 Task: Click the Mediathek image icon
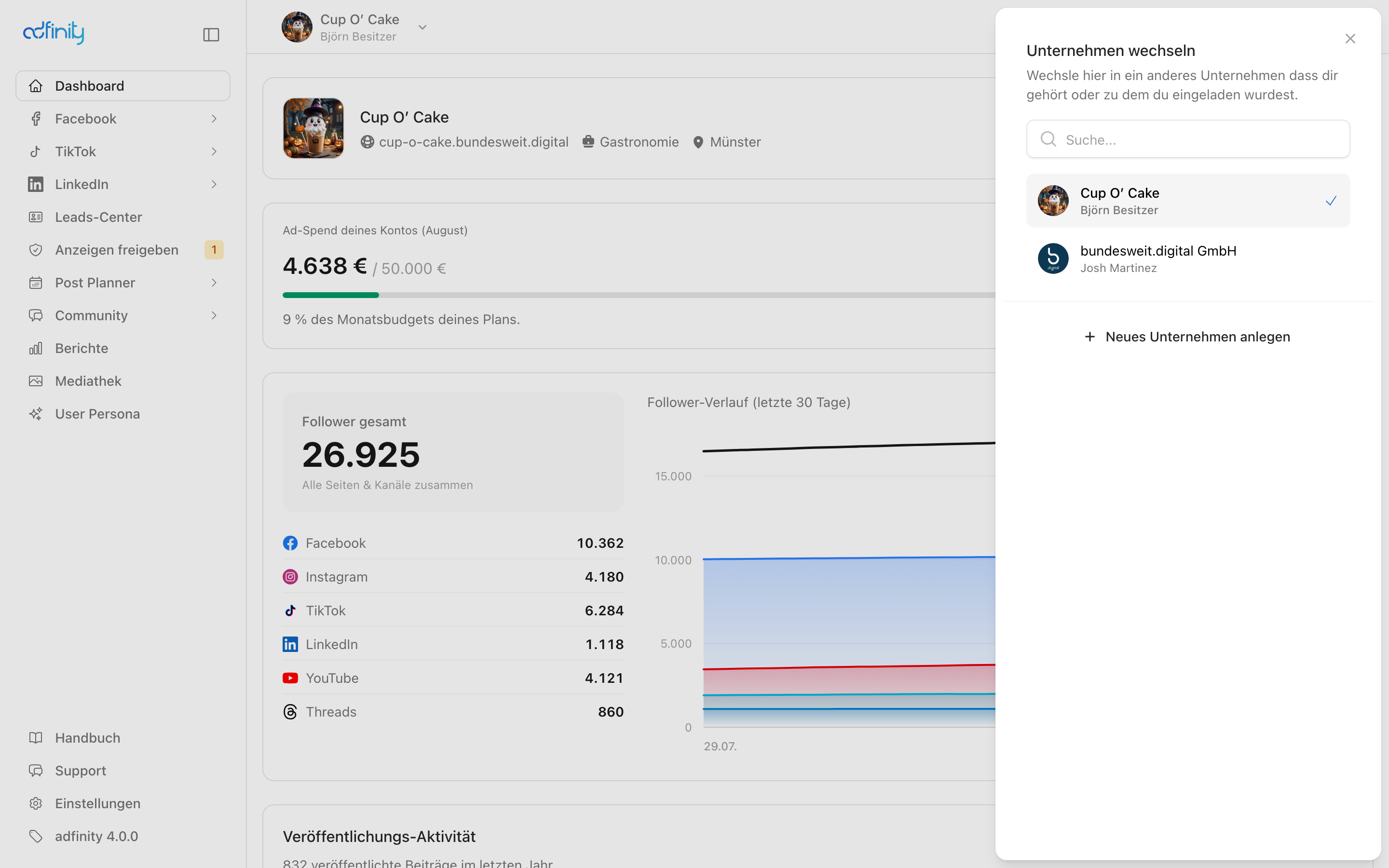point(36,381)
